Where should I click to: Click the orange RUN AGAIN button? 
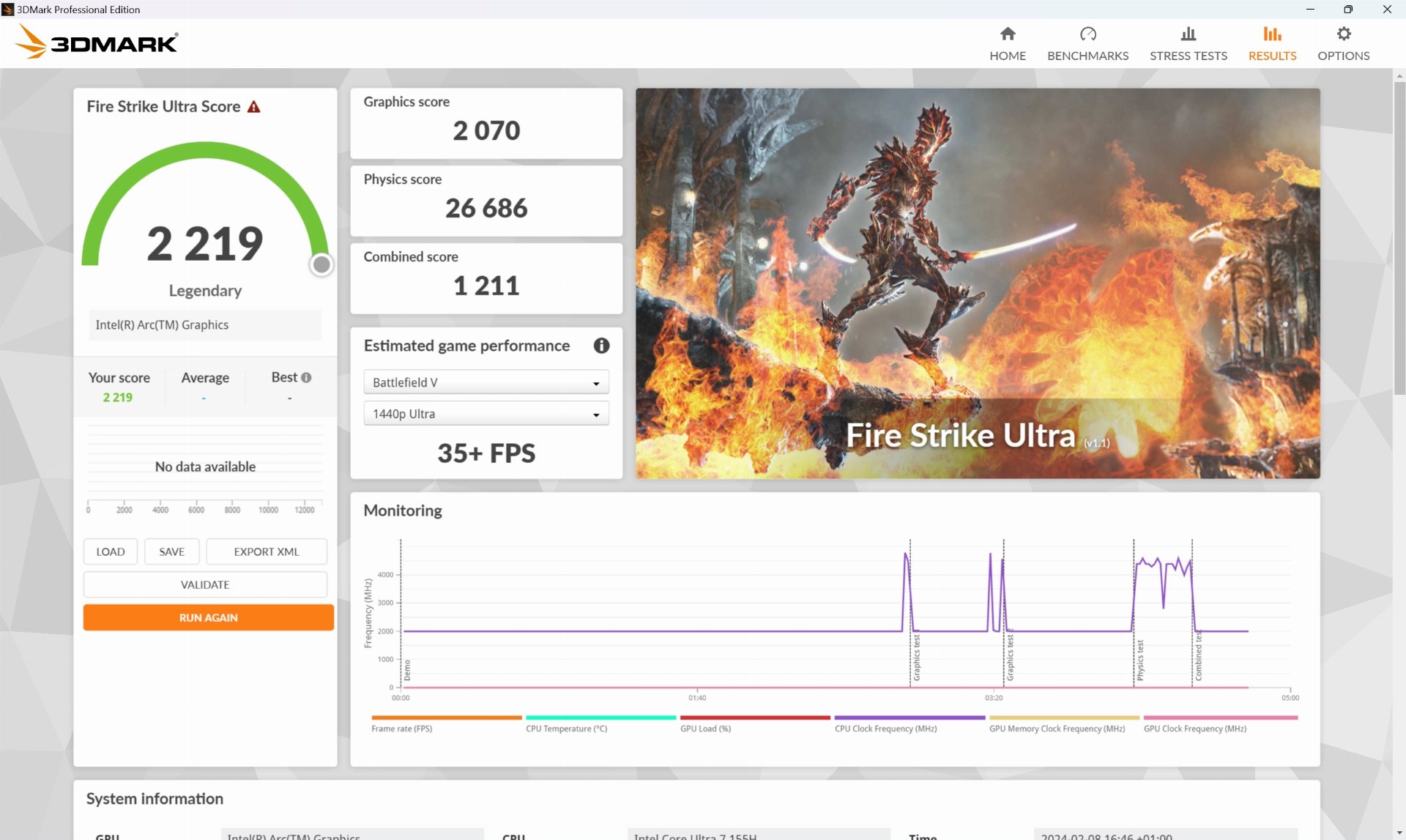pyautogui.click(x=209, y=617)
